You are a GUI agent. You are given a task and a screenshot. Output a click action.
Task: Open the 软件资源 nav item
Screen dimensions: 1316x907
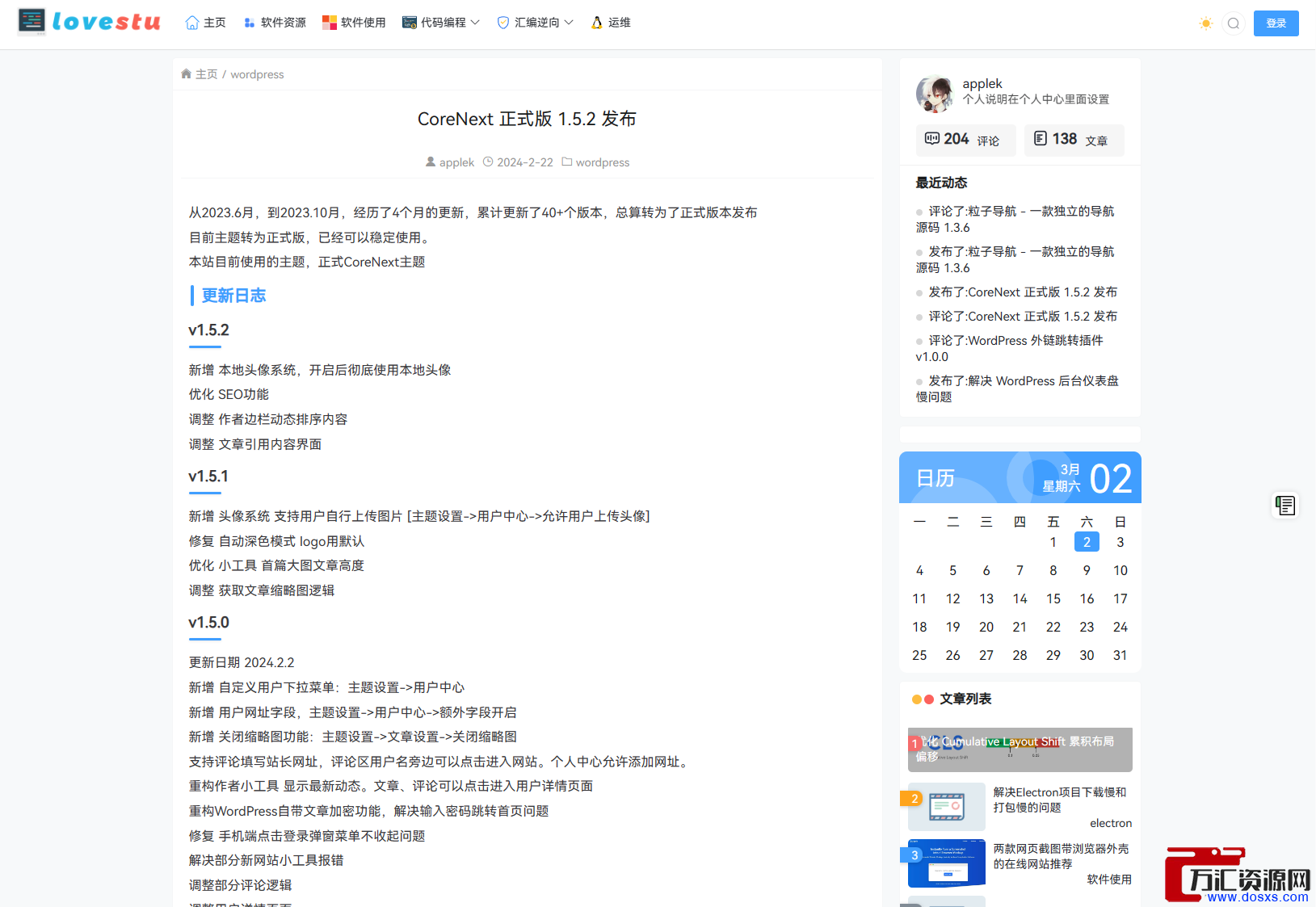[x=275, y=23]
